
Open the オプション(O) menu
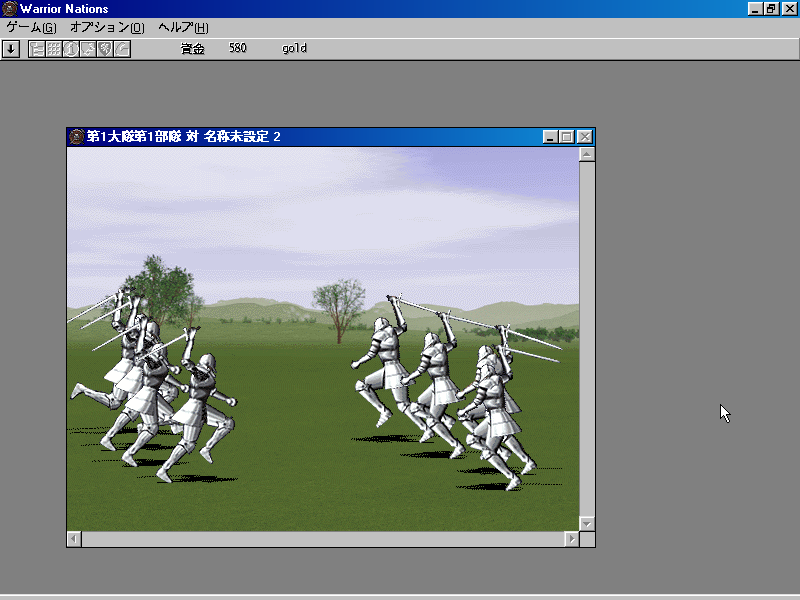[x=107, y=28]
